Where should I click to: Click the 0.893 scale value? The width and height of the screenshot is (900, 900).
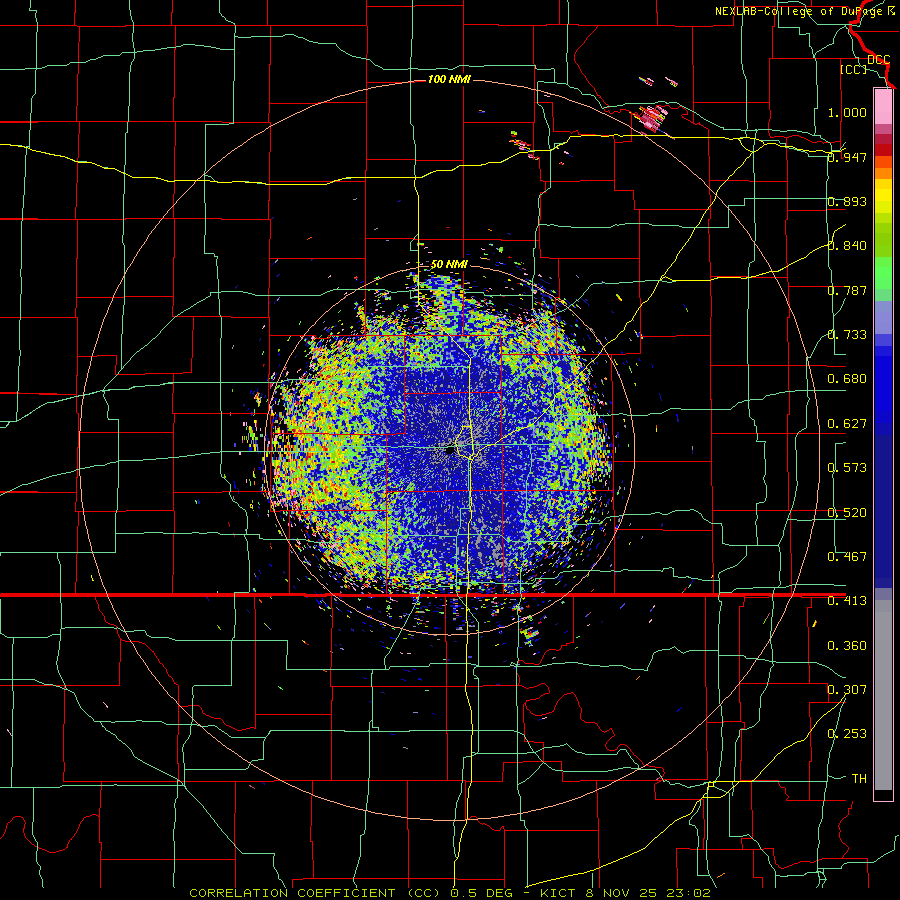coord(847,201)
